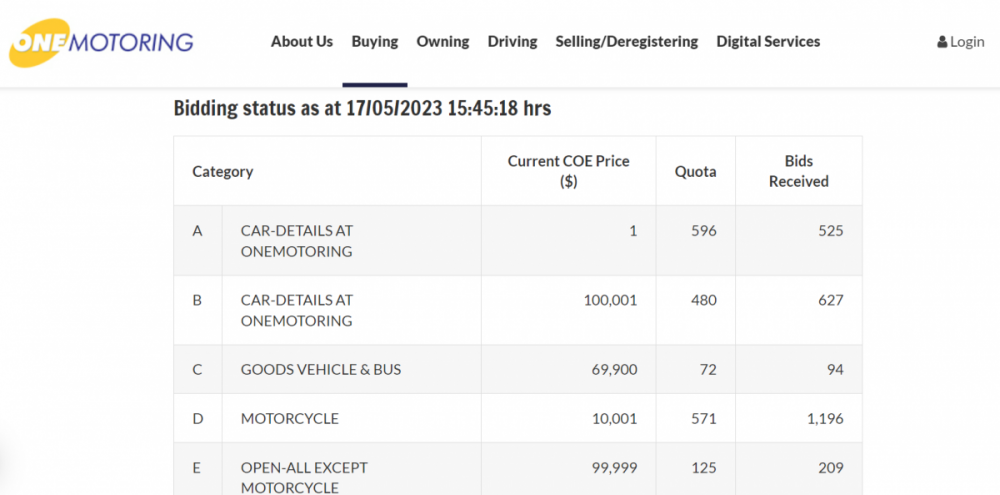Click the bidding status timestamp heading
Image resolution: width=1000 pixels, height=495 pixels.
[x=362, y=108]
